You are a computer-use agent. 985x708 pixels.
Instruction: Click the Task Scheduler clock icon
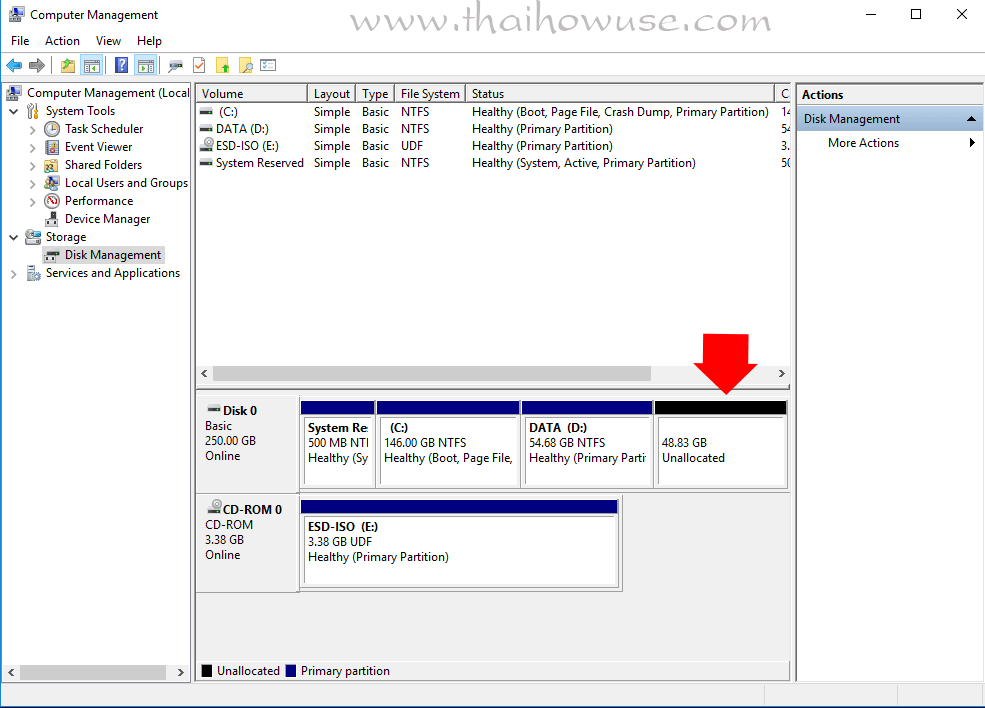coord(52,129)
